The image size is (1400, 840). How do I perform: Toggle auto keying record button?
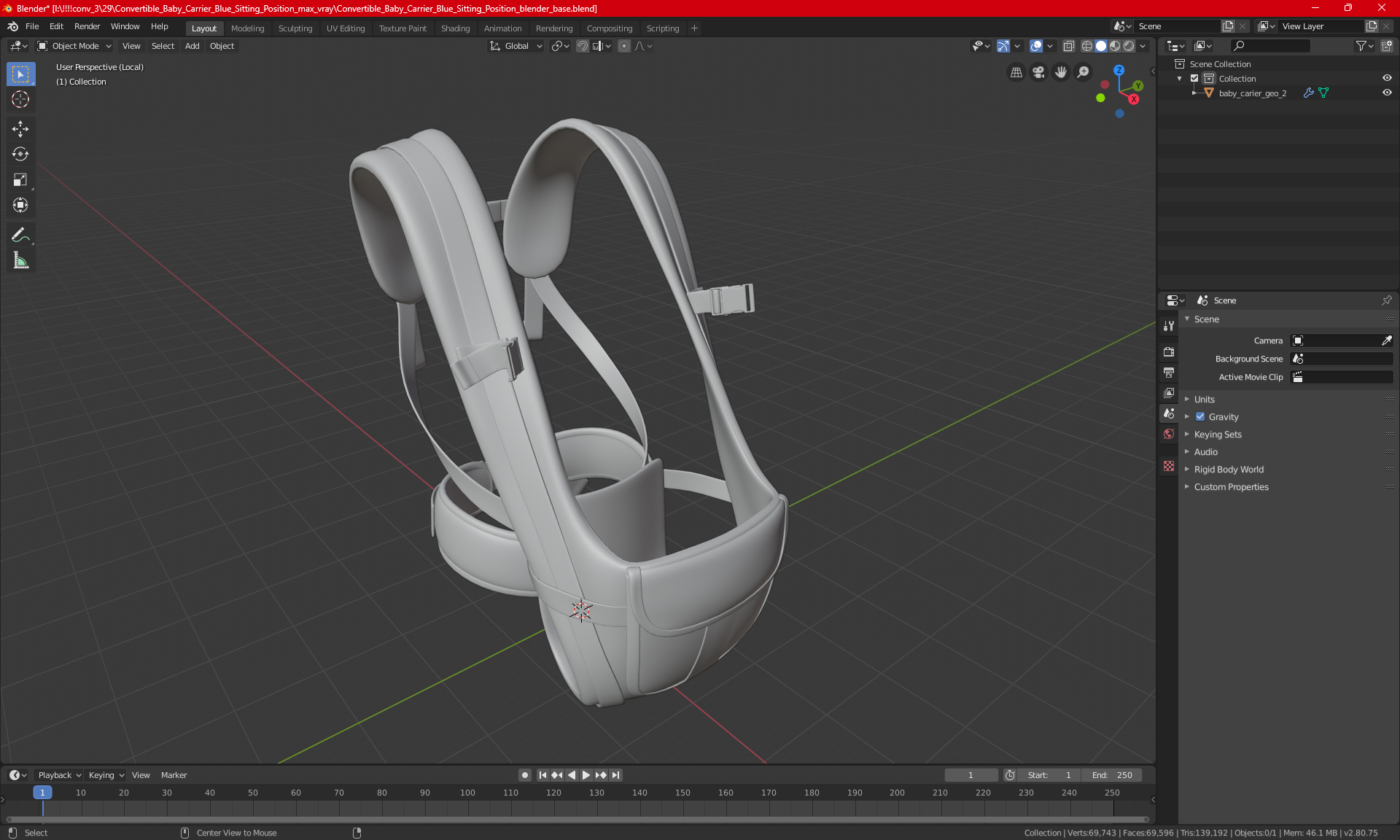point(524,775)
